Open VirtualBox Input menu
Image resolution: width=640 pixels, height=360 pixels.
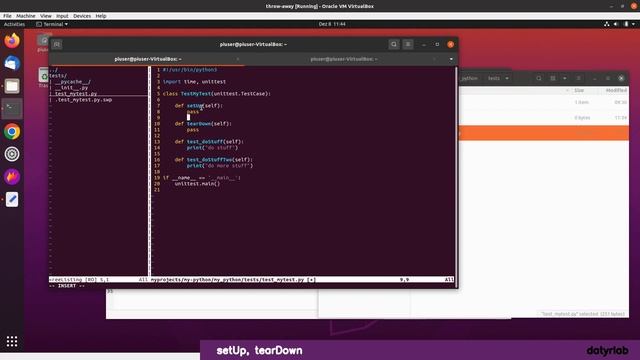(x=62, y=16)
